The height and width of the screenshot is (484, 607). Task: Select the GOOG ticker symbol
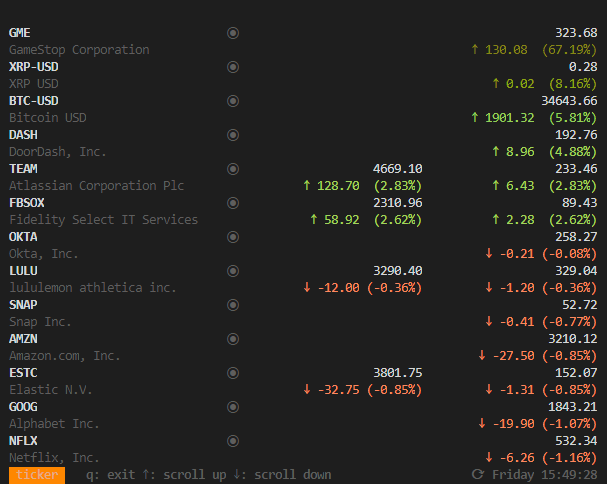23,407
